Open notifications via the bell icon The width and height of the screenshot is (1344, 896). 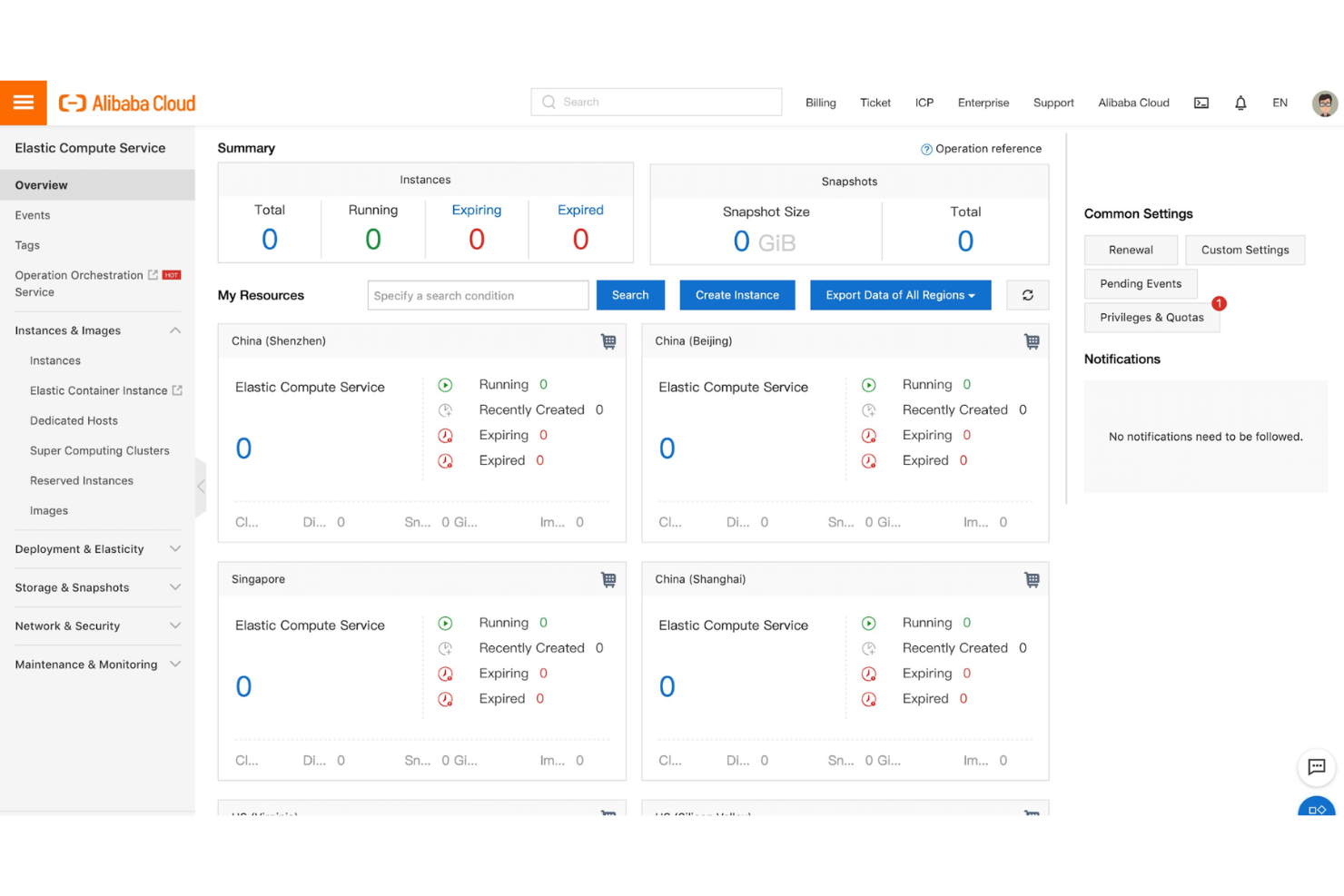(x=1240, y=103)
